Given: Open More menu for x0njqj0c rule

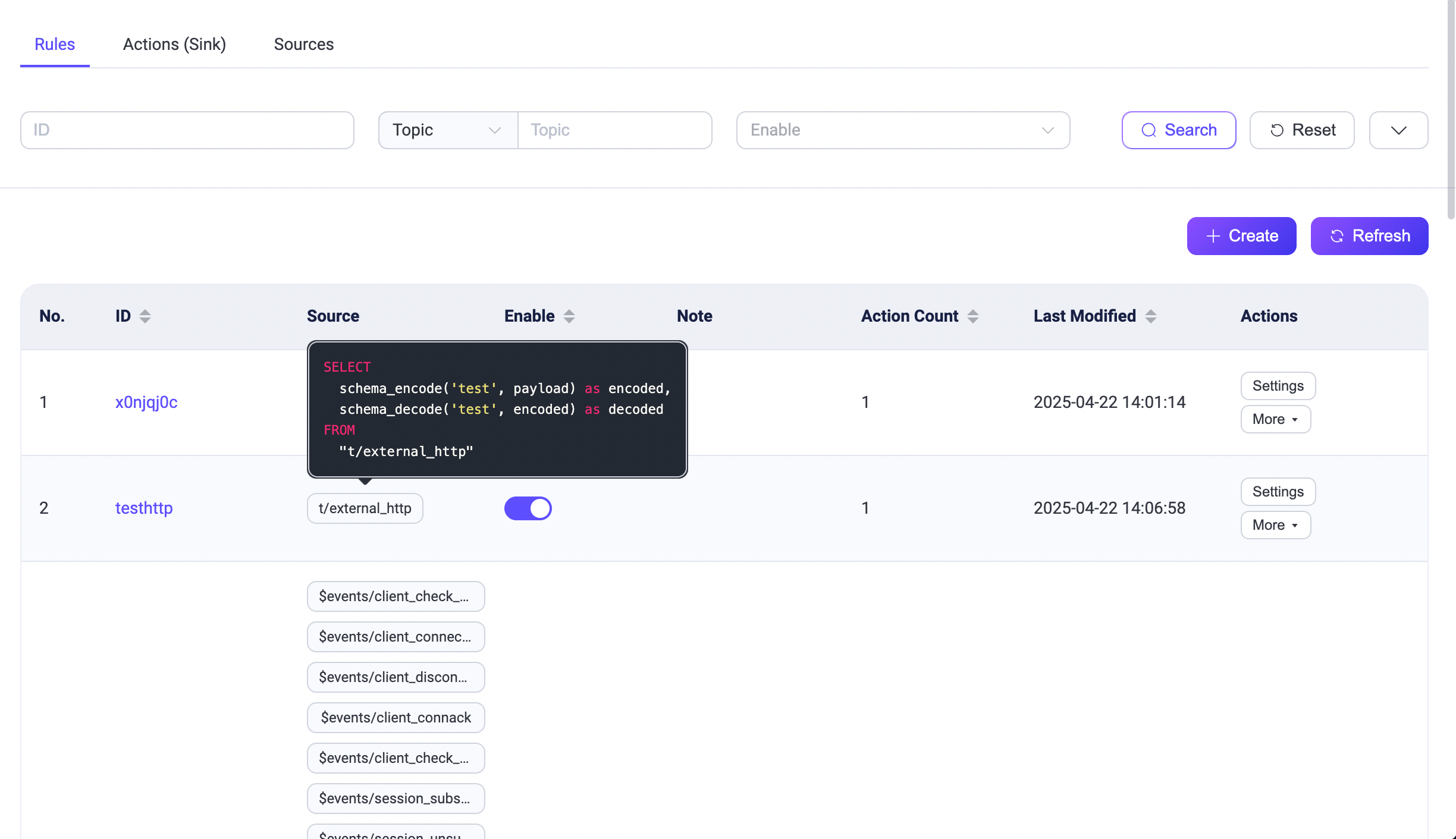Looking at the screenshot, I should click(x=1275, y=419).
